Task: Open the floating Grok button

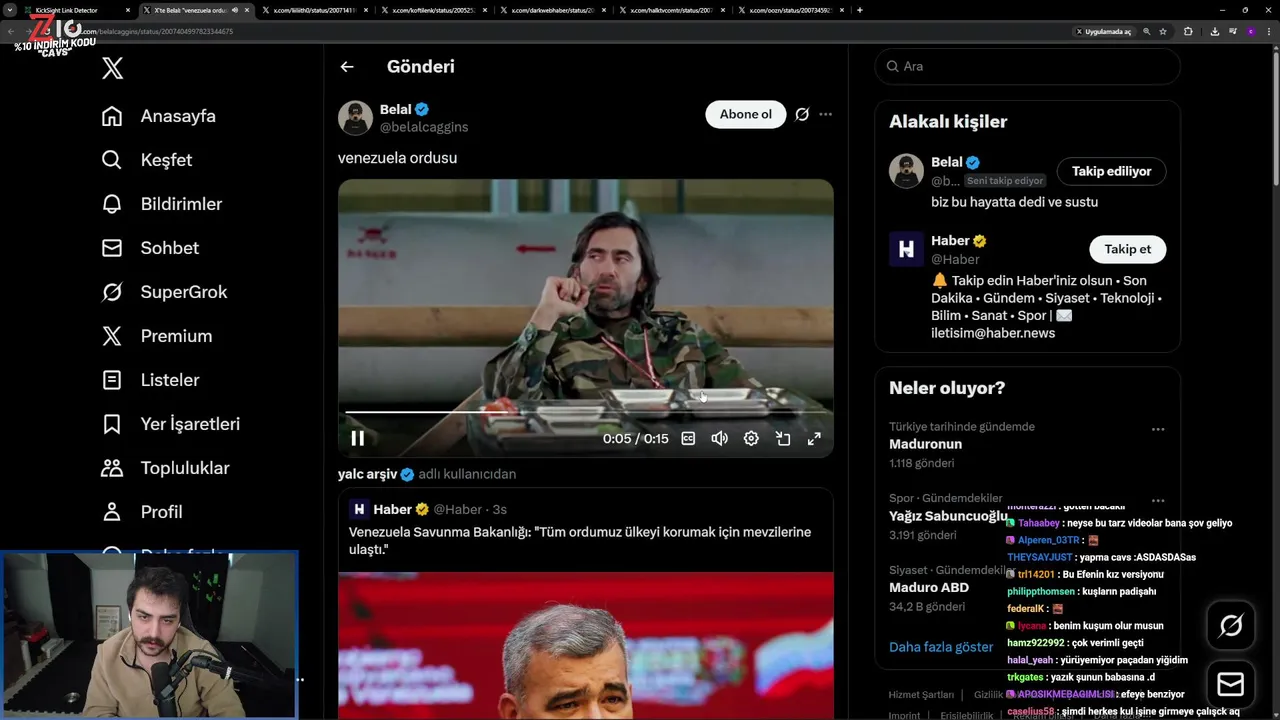Action: tap(1231, 626)
